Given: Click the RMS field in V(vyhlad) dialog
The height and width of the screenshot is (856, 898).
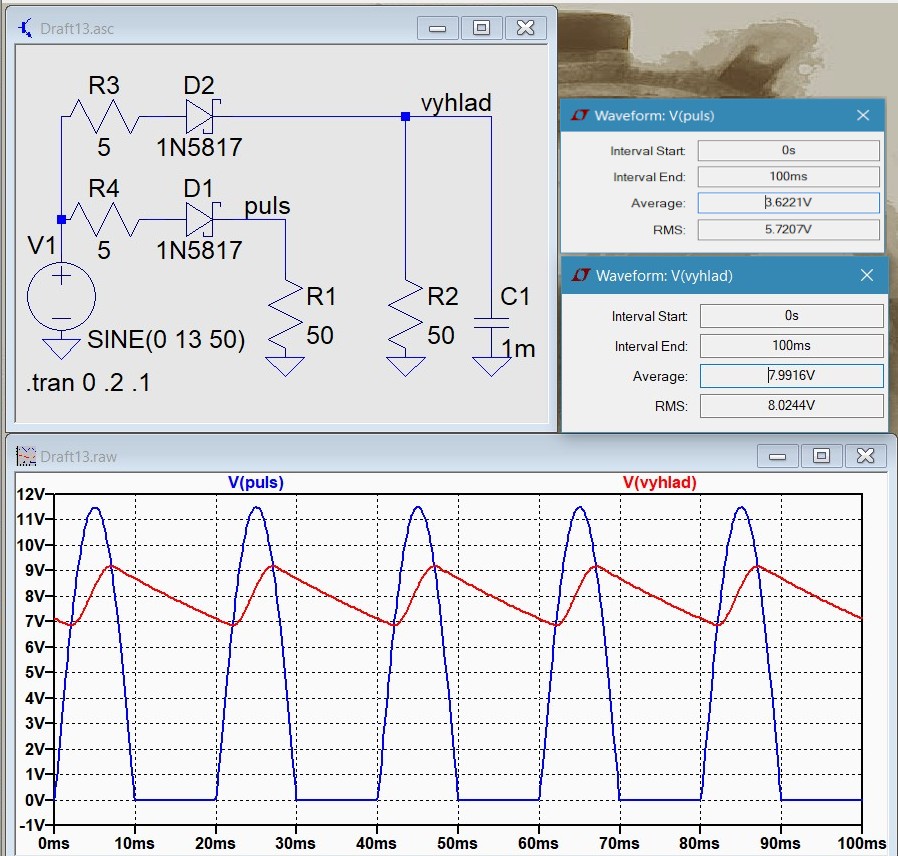Looking at the screenshot, I should [791, 406].
